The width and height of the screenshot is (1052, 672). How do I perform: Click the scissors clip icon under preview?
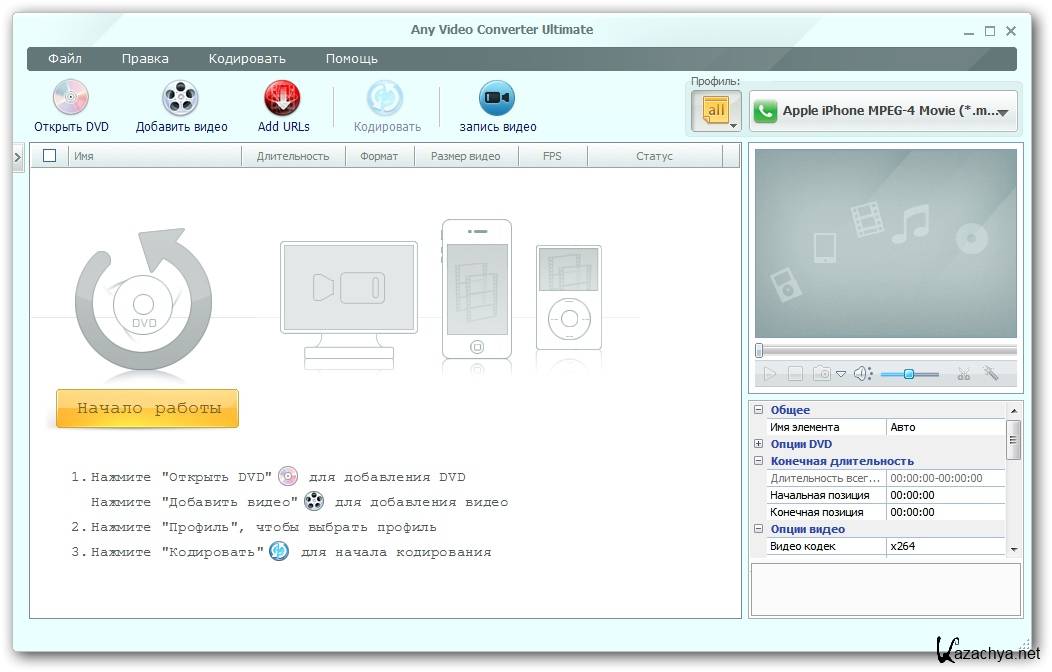click(964, 374)
